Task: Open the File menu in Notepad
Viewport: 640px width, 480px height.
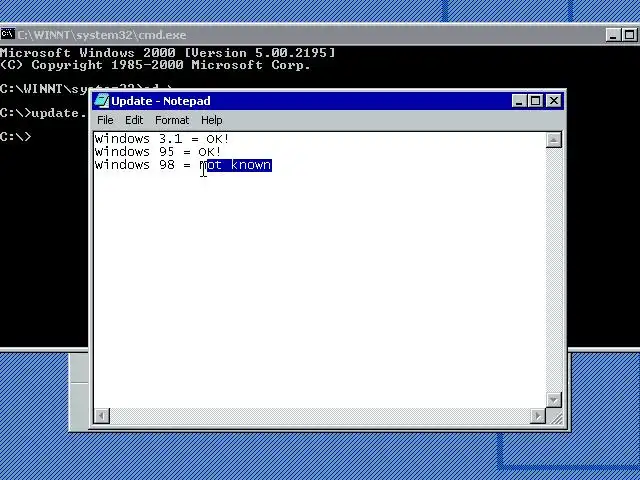Action: pyautogui.click(x=105, y=120)
